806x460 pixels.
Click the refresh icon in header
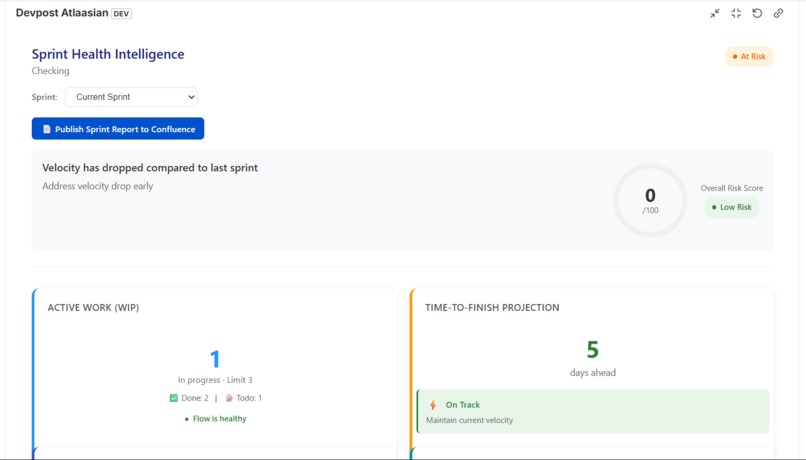pos(757,13)
